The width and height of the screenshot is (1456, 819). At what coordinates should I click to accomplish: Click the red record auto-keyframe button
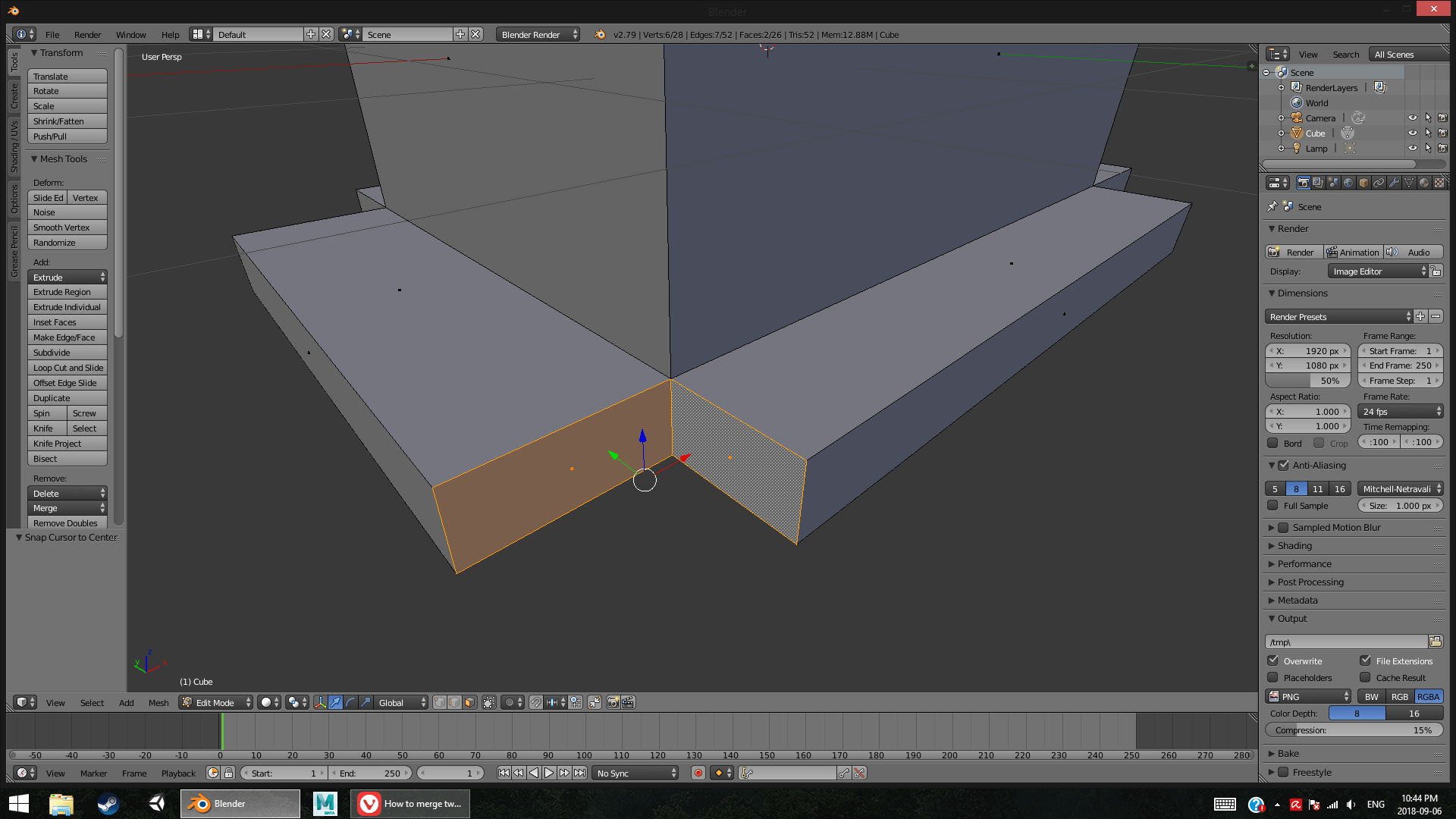coord(698,773)
